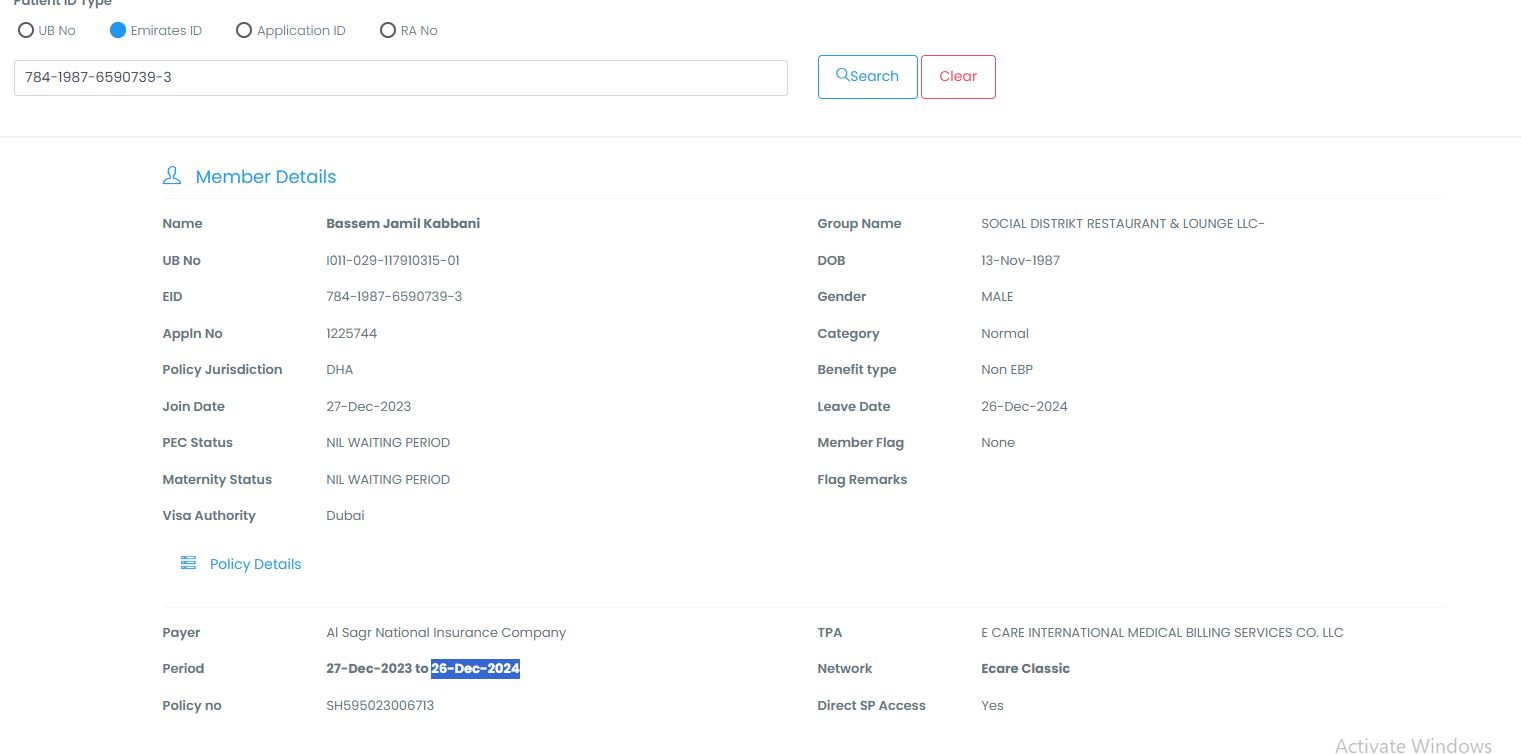The height and width of the screenshot is (754, 1521).
Task: Click the Social Distrikt Restaurant group name
Action: click(1122, 223)
